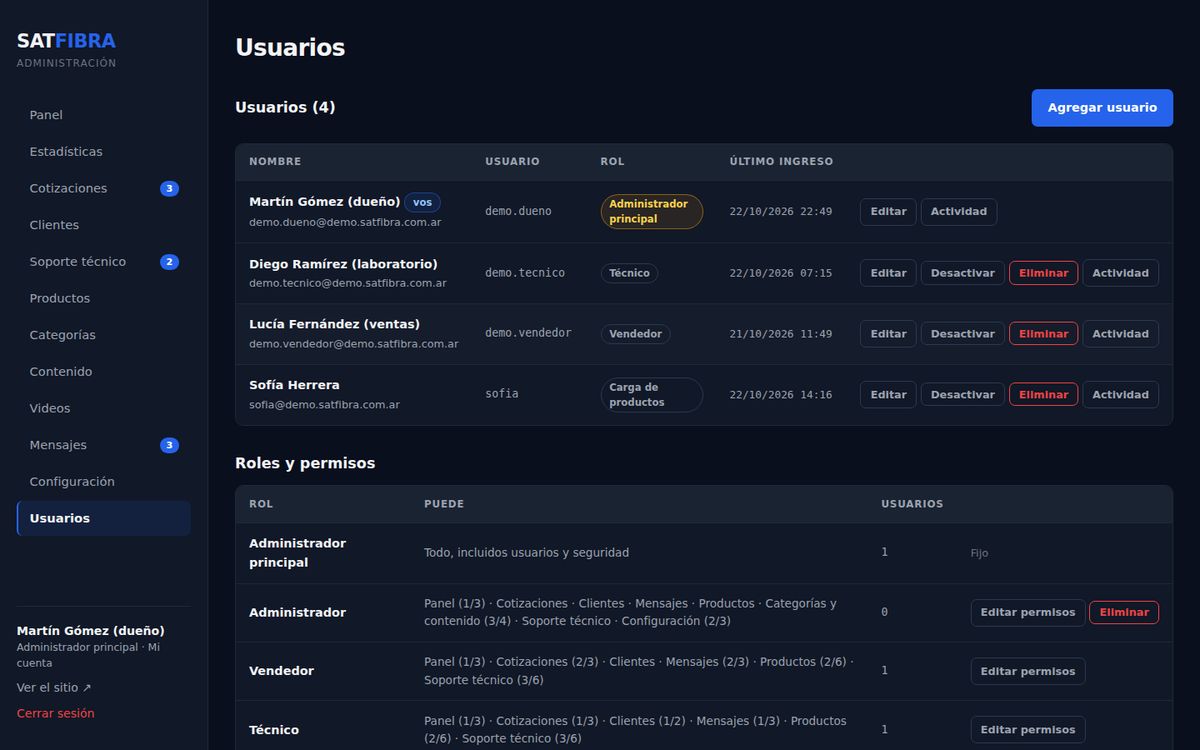Screen dimensions: 1200x750
Task: View Actividad for Sofía Herrera
Action: coord(1121,395)
